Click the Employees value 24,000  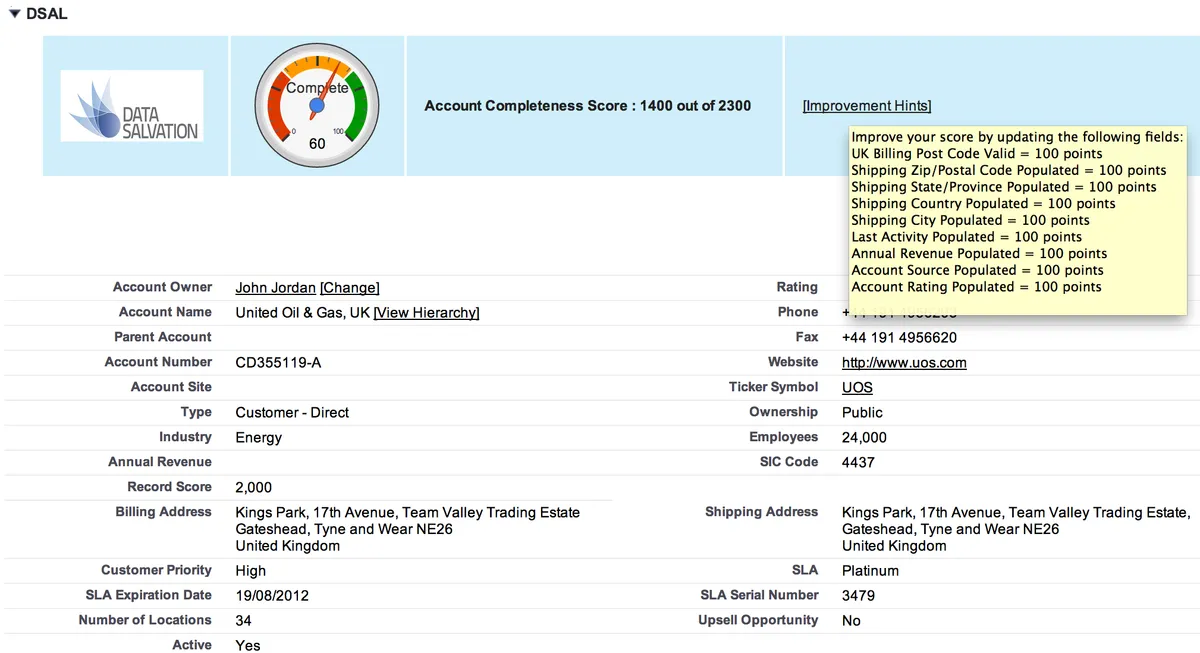coord(864,438)
